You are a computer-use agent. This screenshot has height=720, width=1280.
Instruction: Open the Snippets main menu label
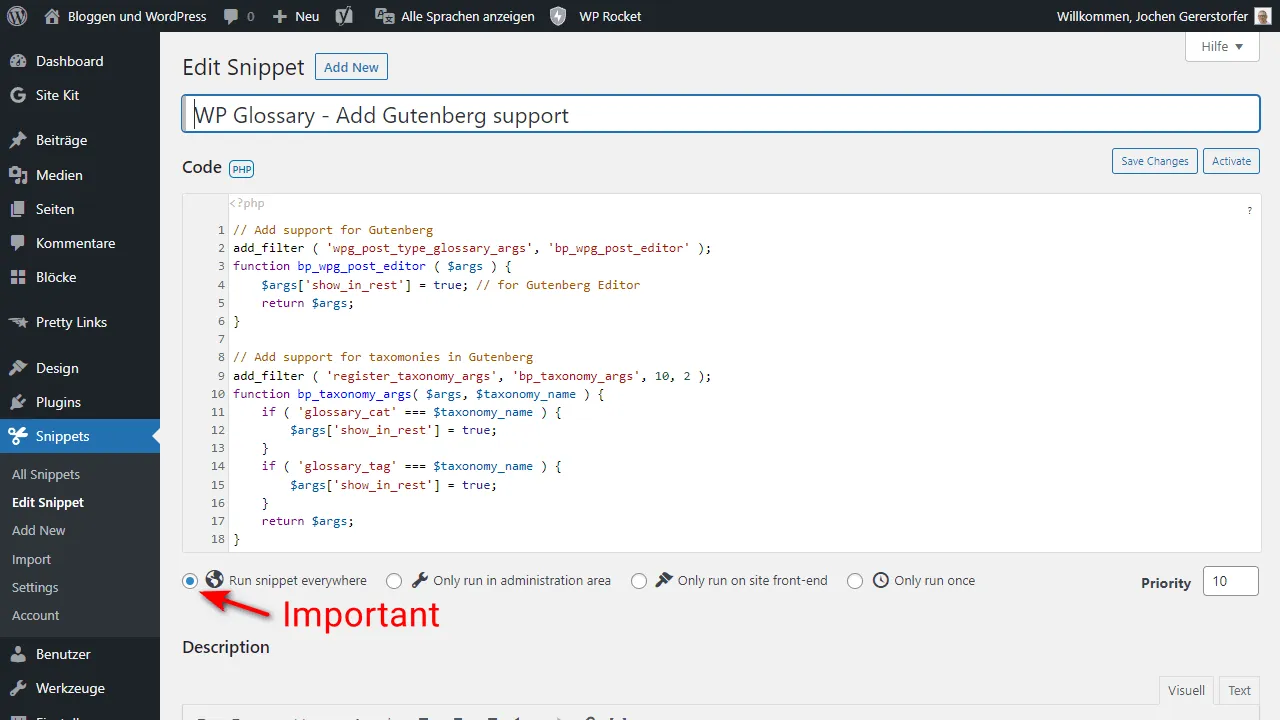pyautogui.click(x=63, y=436)
